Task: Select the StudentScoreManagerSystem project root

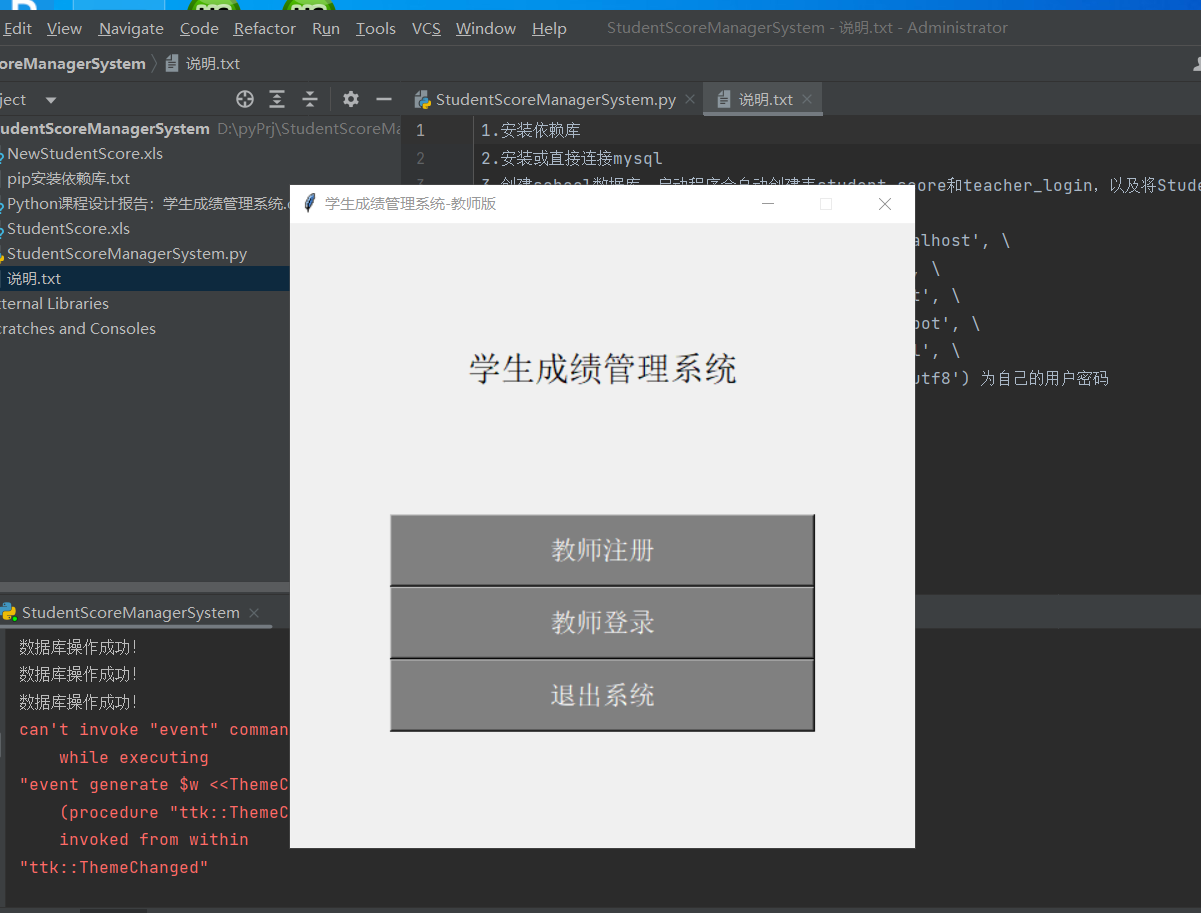Action: pyautogui.click(x=105, y=129)
